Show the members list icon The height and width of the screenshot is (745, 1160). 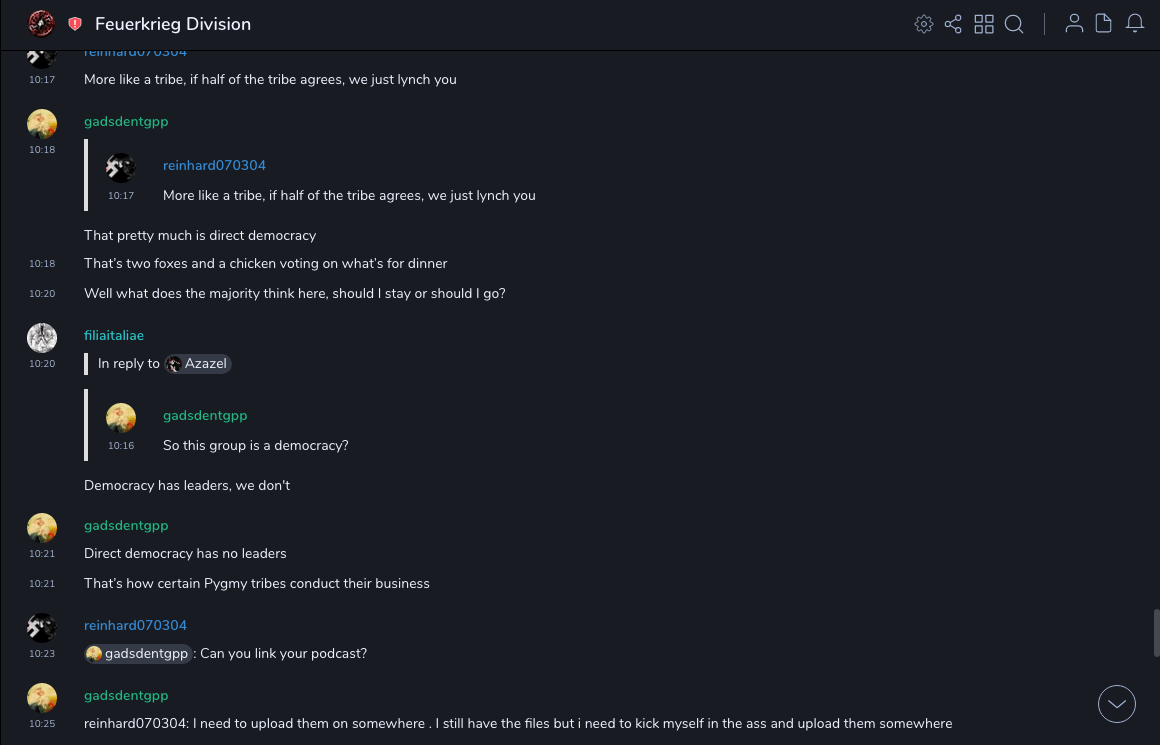coord(1074,24)
